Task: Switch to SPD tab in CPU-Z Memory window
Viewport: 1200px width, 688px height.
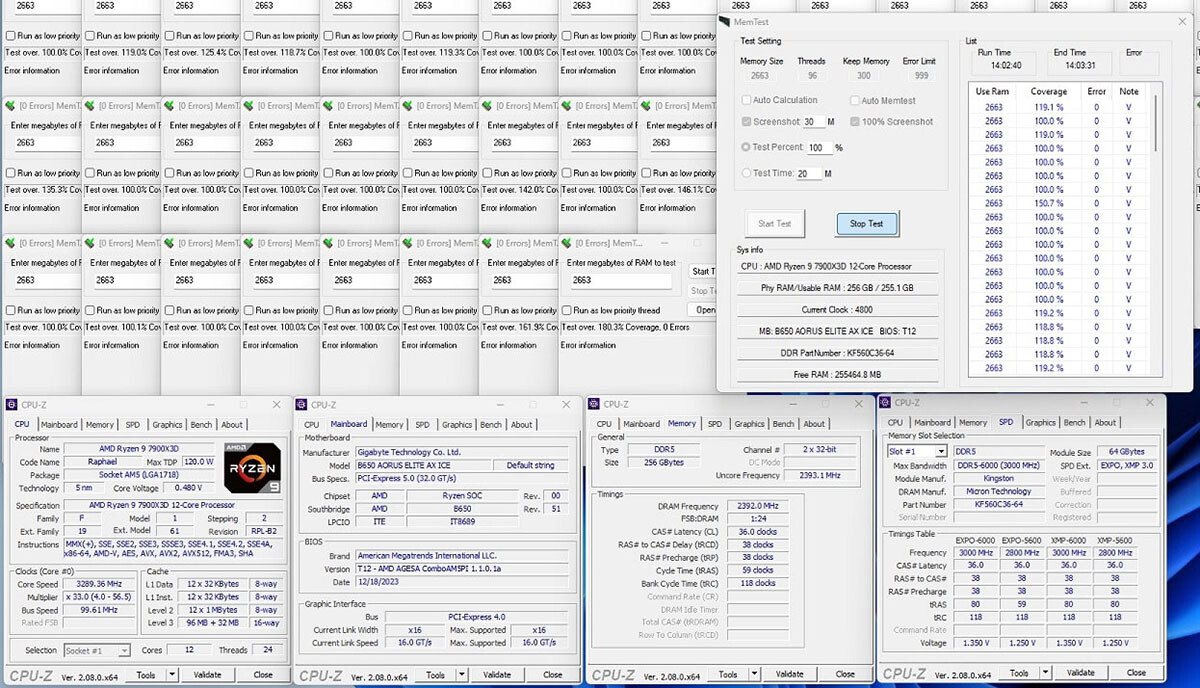Action: [715, 424]
